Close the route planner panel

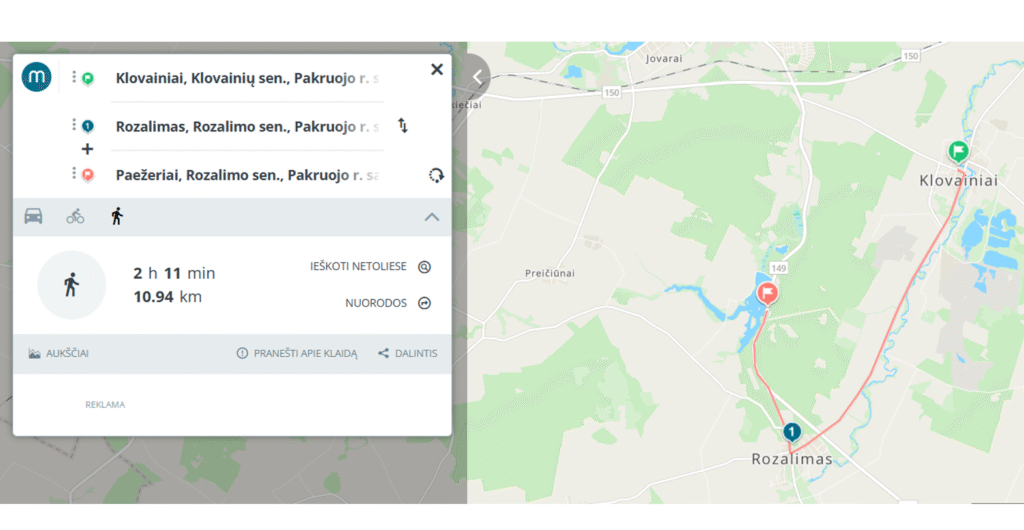(x=437, y=69)
